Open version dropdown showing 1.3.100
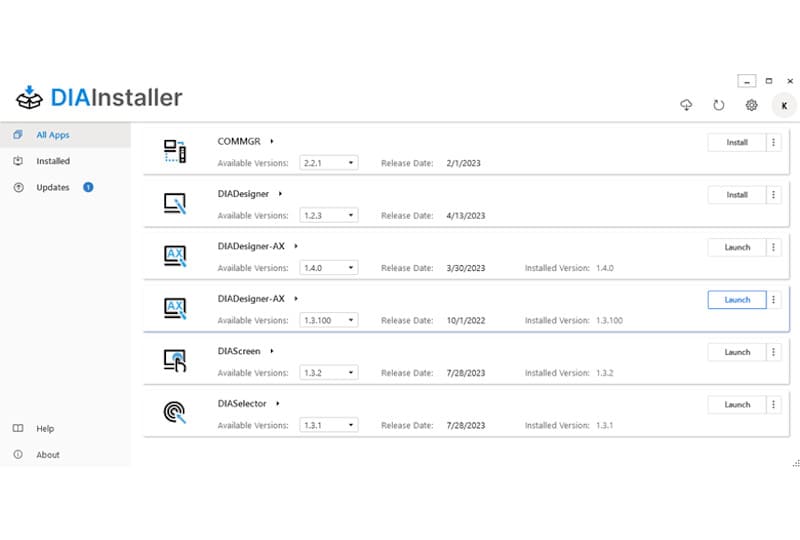This screenshot has width=800, height=540. click(x=328, y=320)
